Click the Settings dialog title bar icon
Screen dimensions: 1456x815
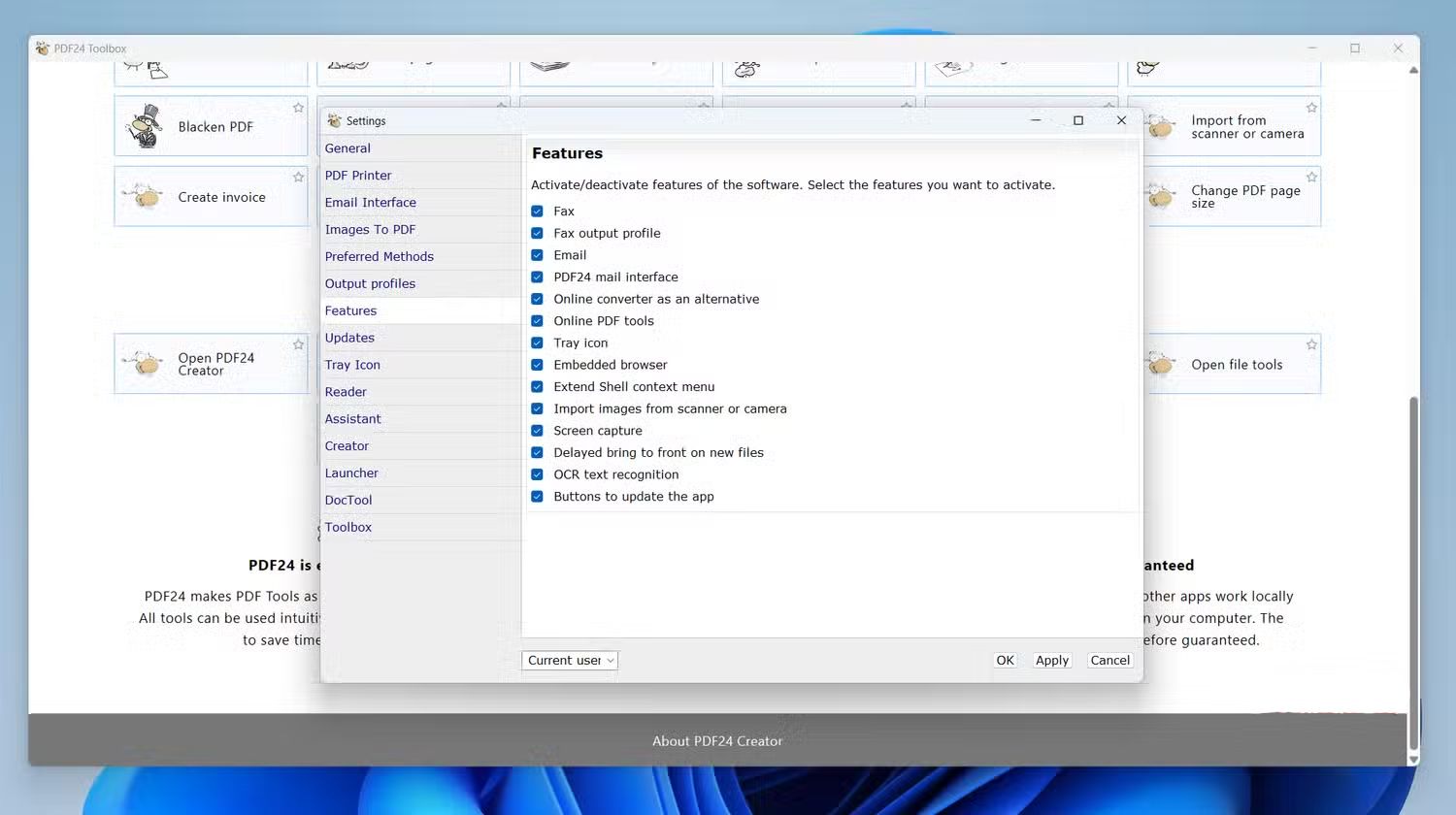pyautogui.click(x=335, y=120)
